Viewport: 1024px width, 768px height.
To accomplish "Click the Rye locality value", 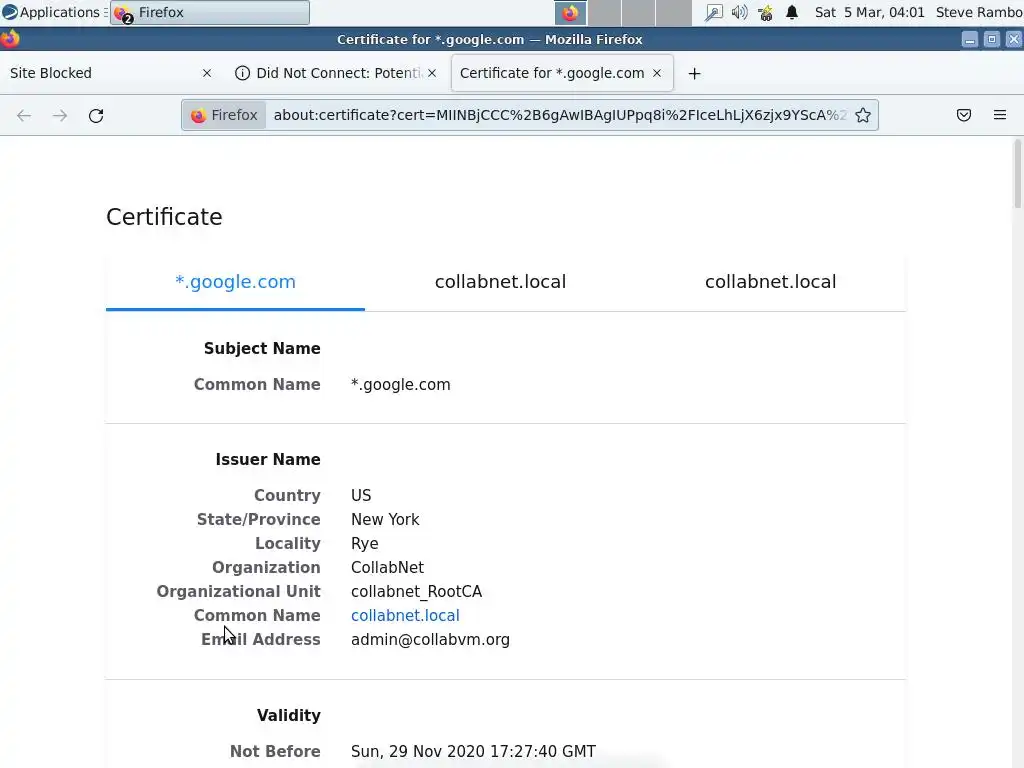I will pos(364,544).
